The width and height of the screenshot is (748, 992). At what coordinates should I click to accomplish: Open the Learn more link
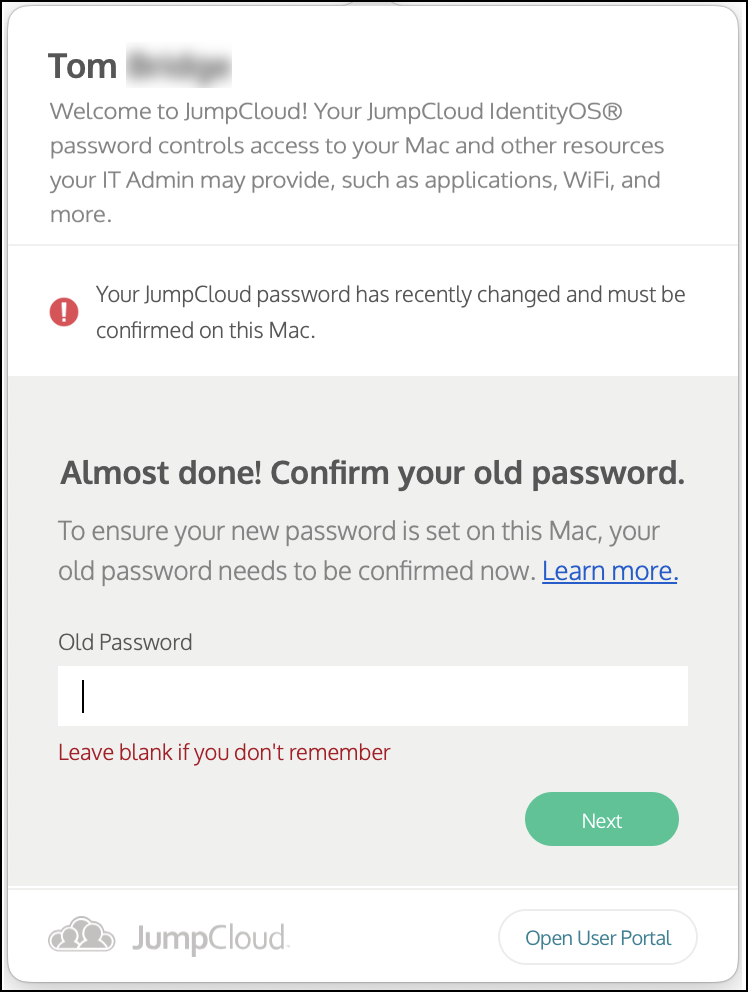point(610,571)
